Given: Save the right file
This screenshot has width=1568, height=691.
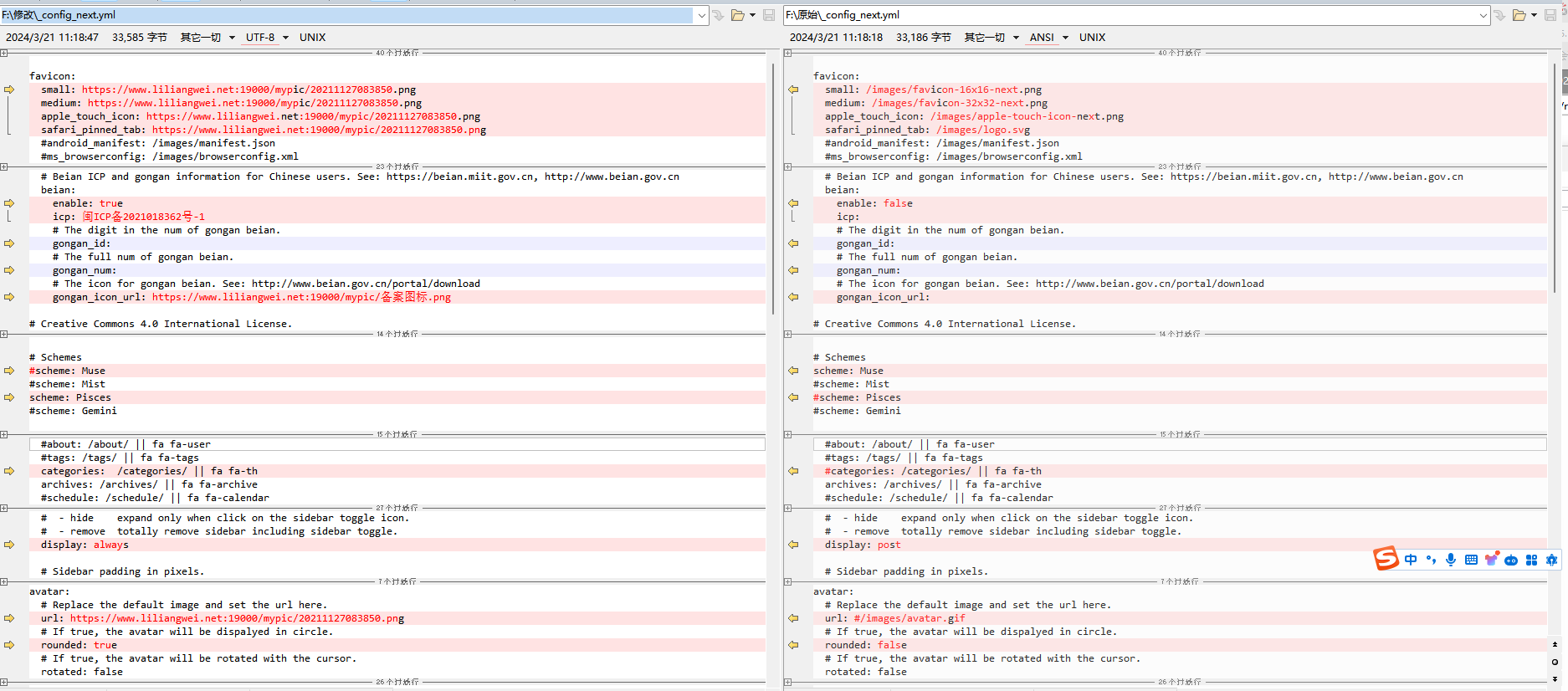Looking at the screenshot, I should pyautogui.click(x=1550, y=15).
